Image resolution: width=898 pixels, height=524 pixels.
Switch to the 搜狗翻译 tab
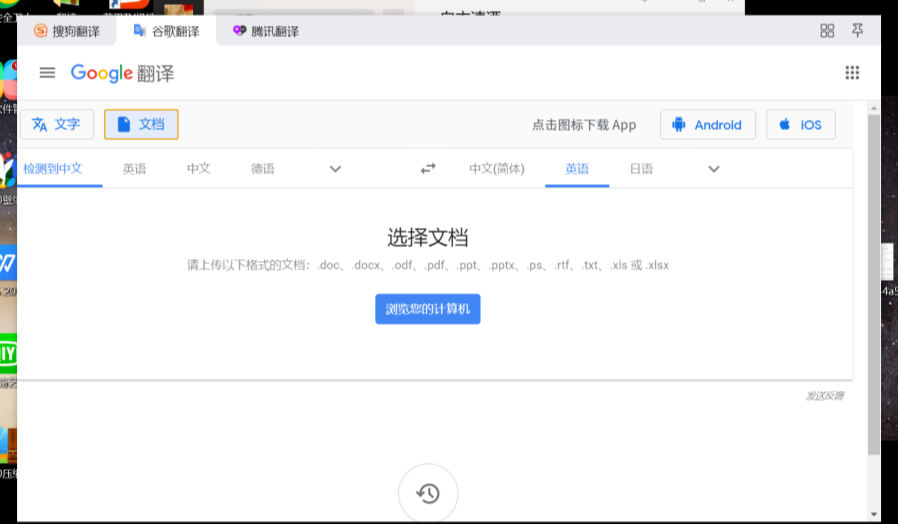pyautogui.click(x=67, y=31)
